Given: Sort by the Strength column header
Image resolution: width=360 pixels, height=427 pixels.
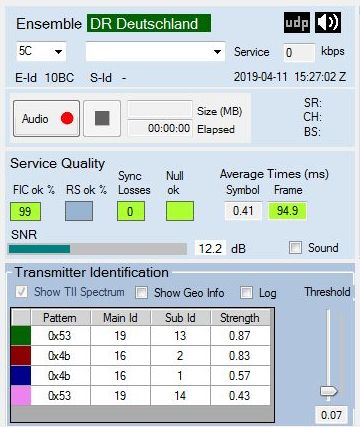Looking at the screenshot, I should point(240,317).
